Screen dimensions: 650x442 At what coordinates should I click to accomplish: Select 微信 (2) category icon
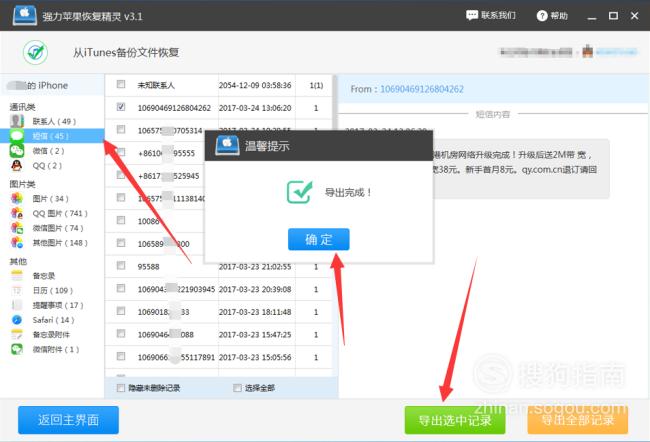click(x=17, y=151)
